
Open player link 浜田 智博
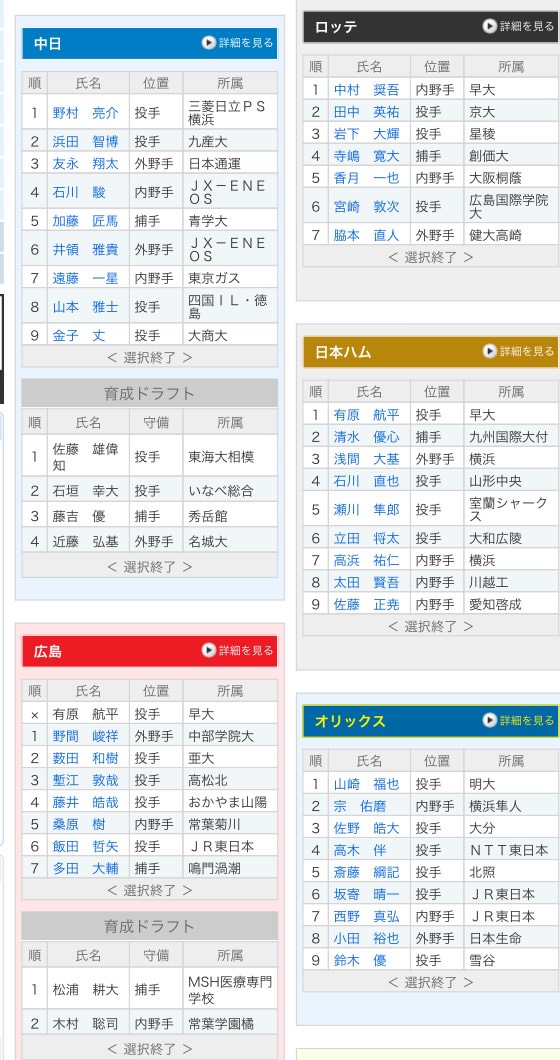(x=85, y=141)
